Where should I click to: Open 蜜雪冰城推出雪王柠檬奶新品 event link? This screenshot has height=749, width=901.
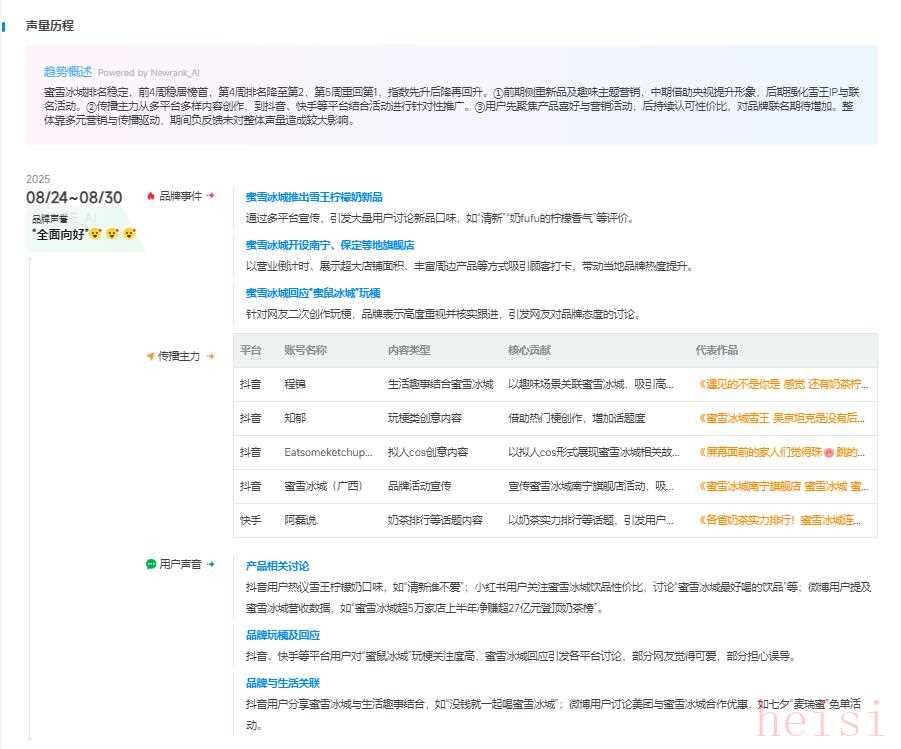(x=314, y=197)
